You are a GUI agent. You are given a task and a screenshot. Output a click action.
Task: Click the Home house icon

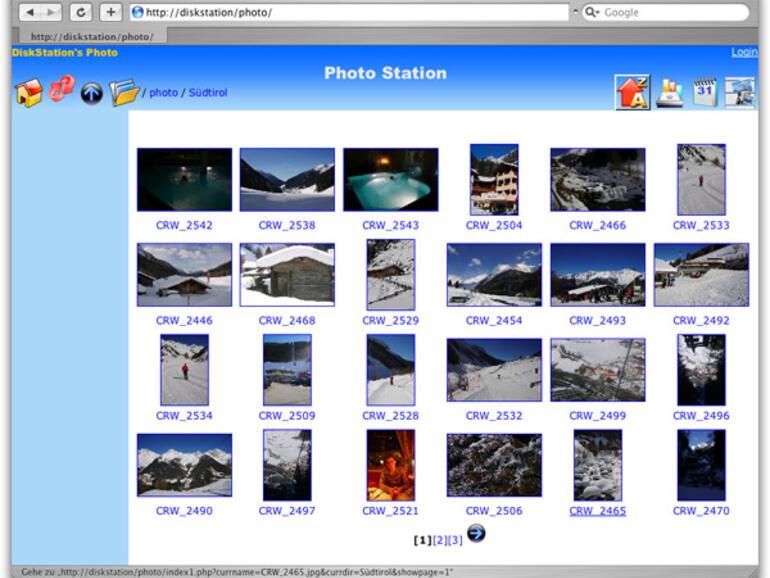tap(28, 92)
